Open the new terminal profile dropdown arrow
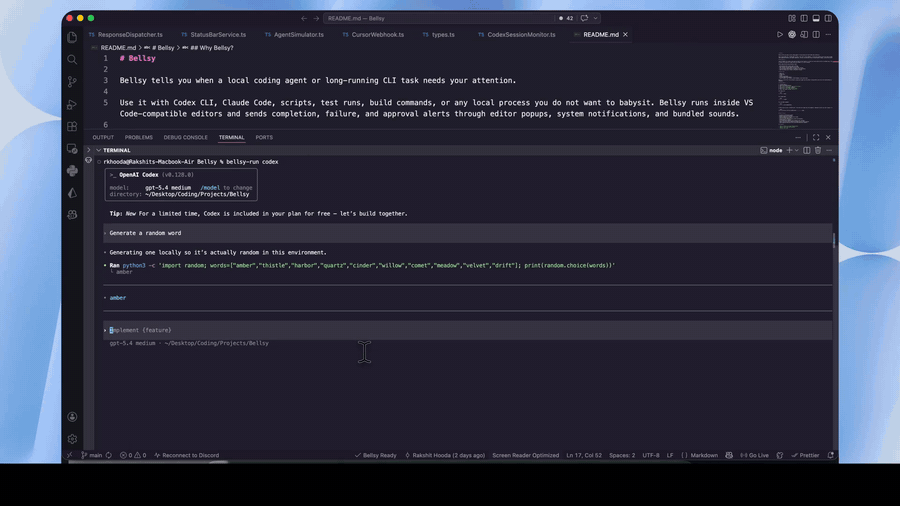This screenshot has height=506, width=900. pyautogui.click(x=797, y=150)
